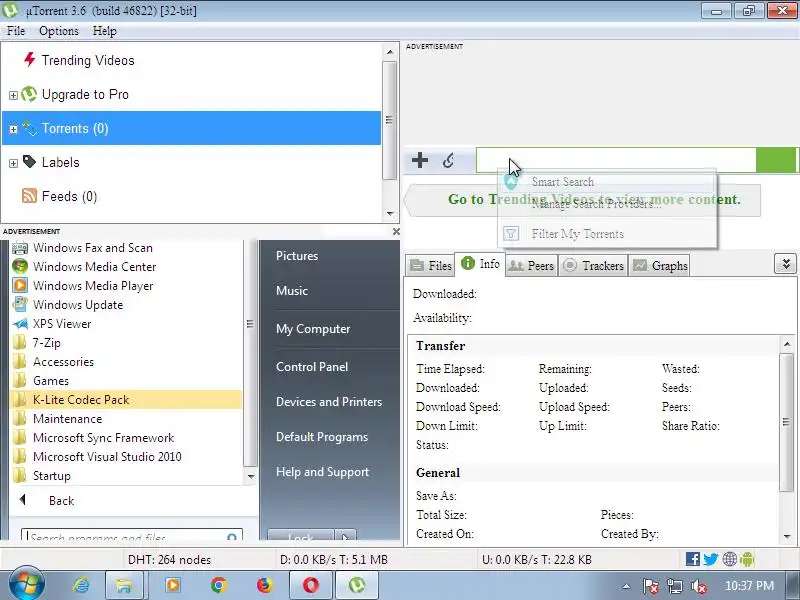800x600 pixels.
Task: Click the uTorrent taskbar button
Action: [357, 585]
